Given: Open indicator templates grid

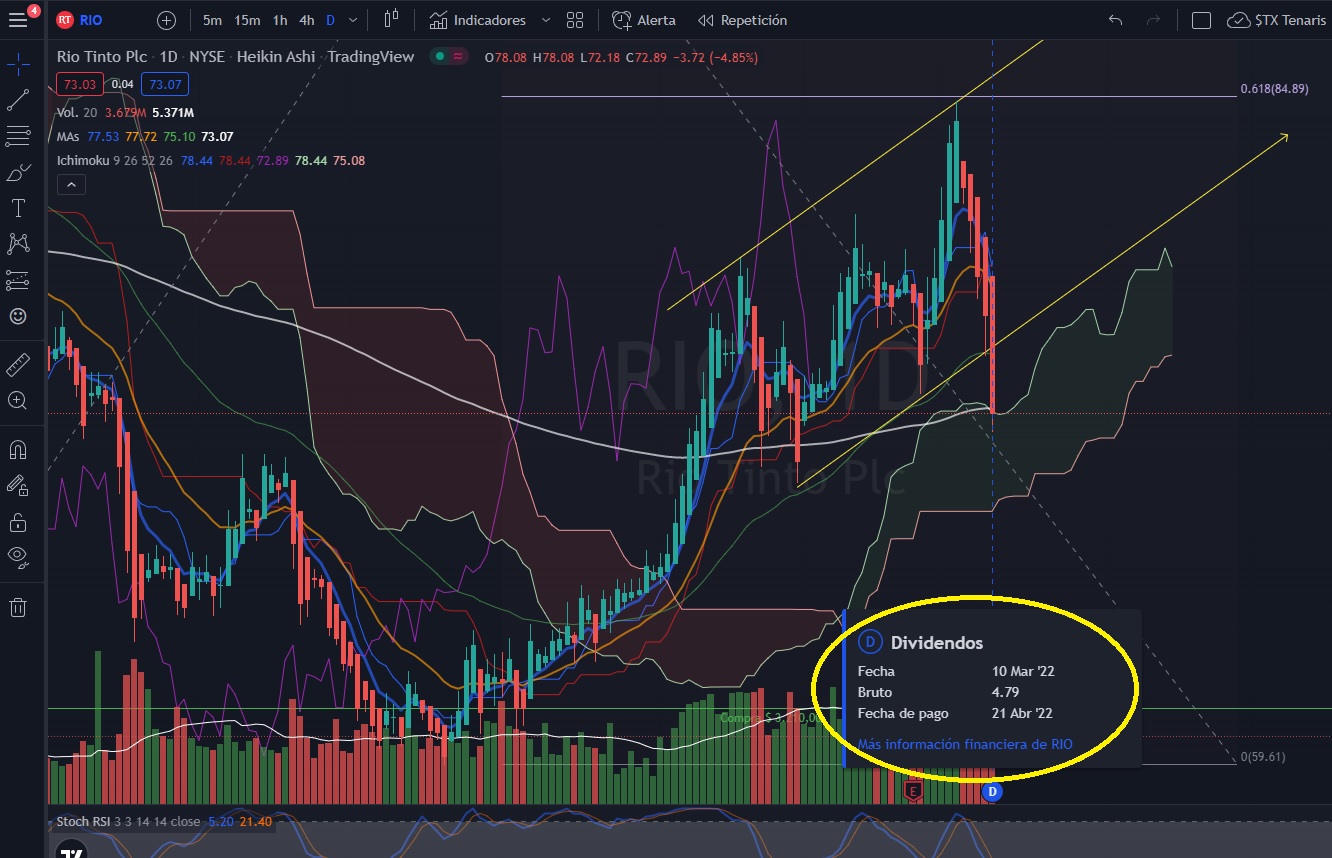Looking at the screenshot, I should pyautogui.click(x=575, y=20).
